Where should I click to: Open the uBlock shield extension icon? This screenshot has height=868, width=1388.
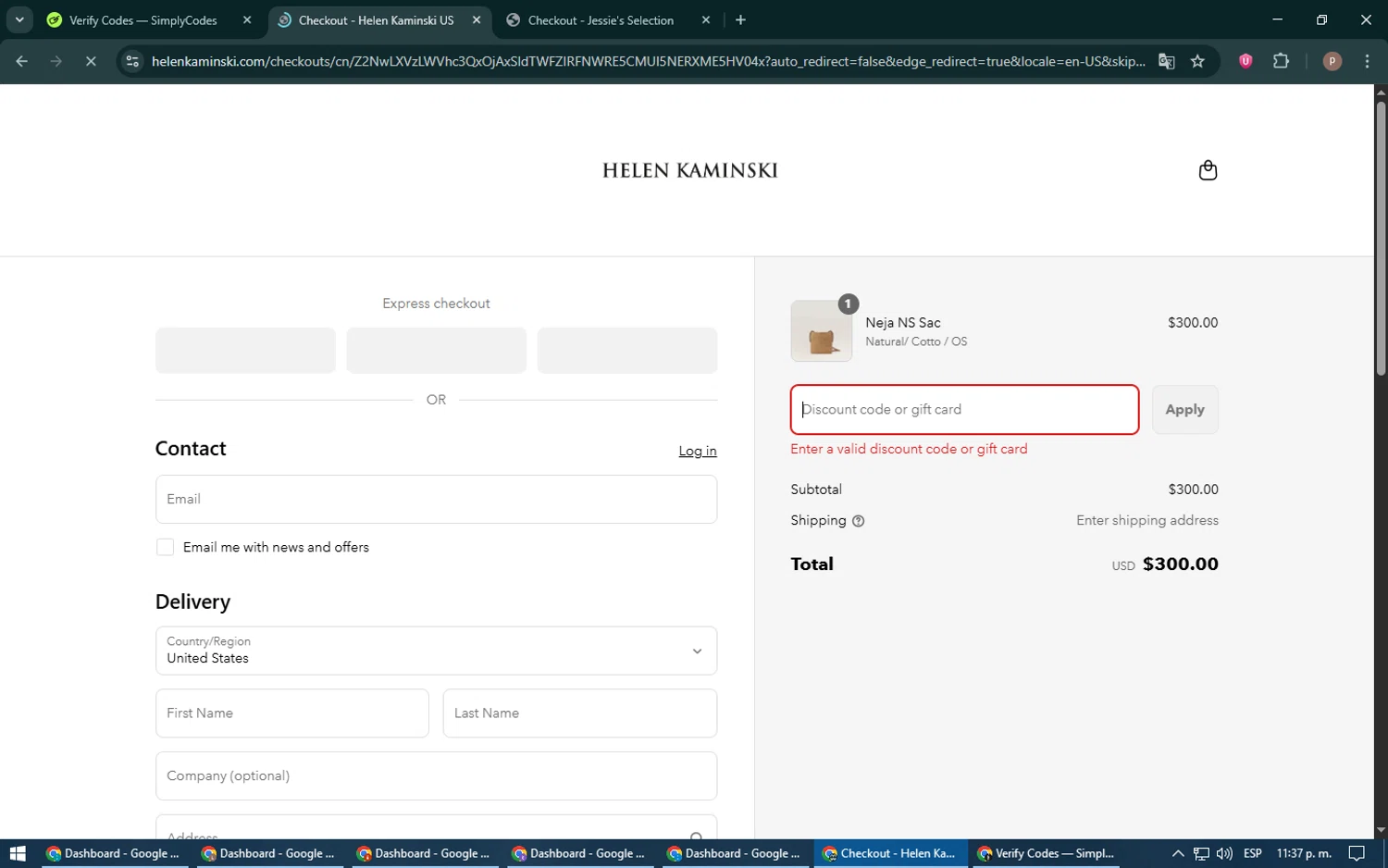tap(1245, 61)
